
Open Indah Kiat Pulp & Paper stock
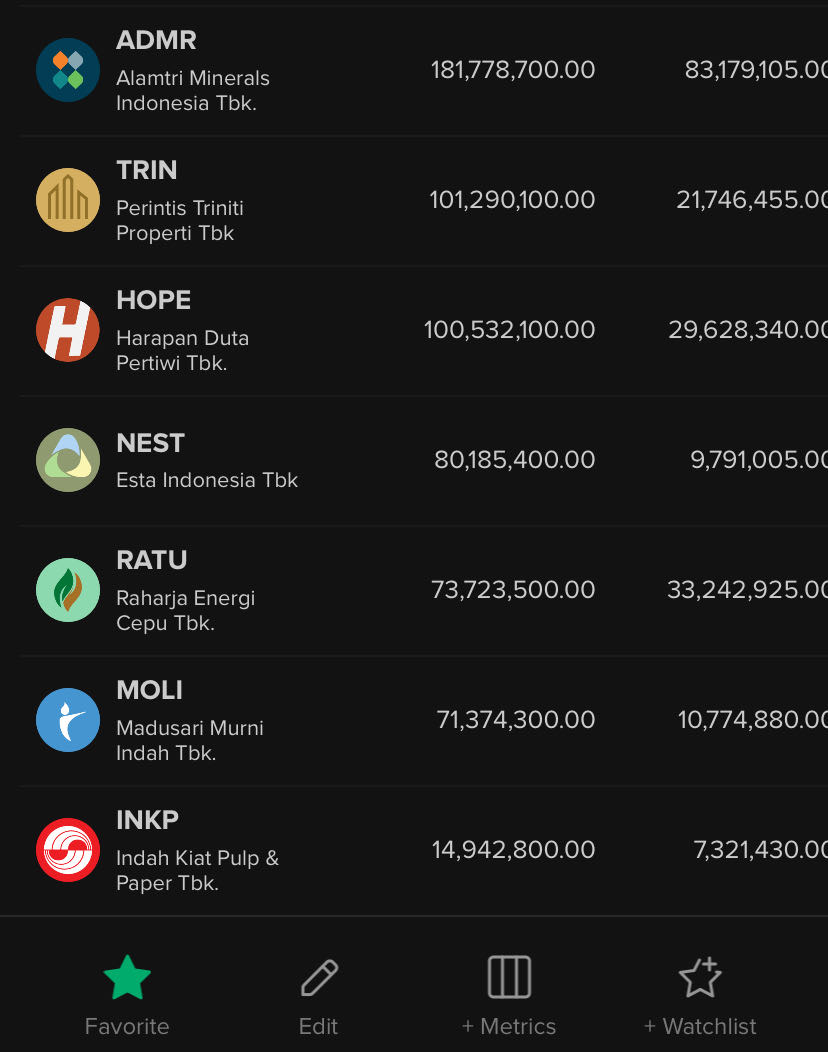(x=197, y=870)
